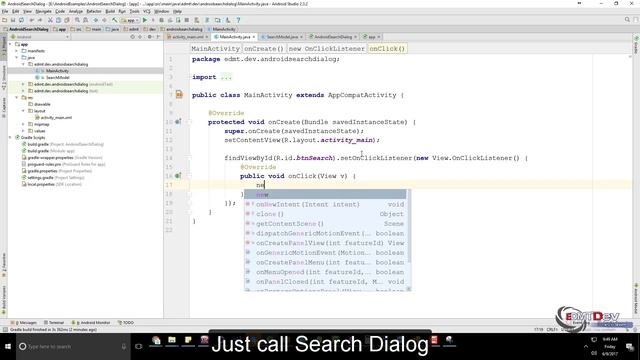Screen dimensions: 640x360
Task: Click the Make Project hammer icon
Action: (x=115, y=20)
